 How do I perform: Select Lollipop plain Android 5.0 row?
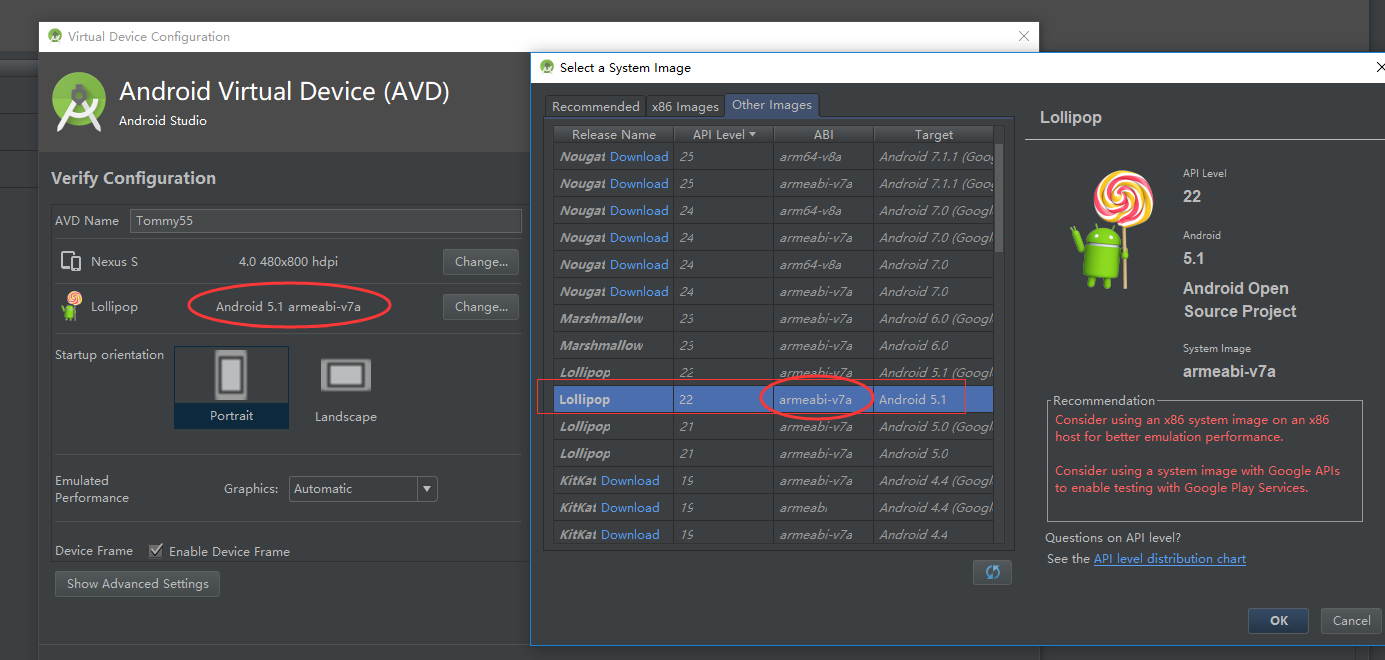click(x=774, y=454)
